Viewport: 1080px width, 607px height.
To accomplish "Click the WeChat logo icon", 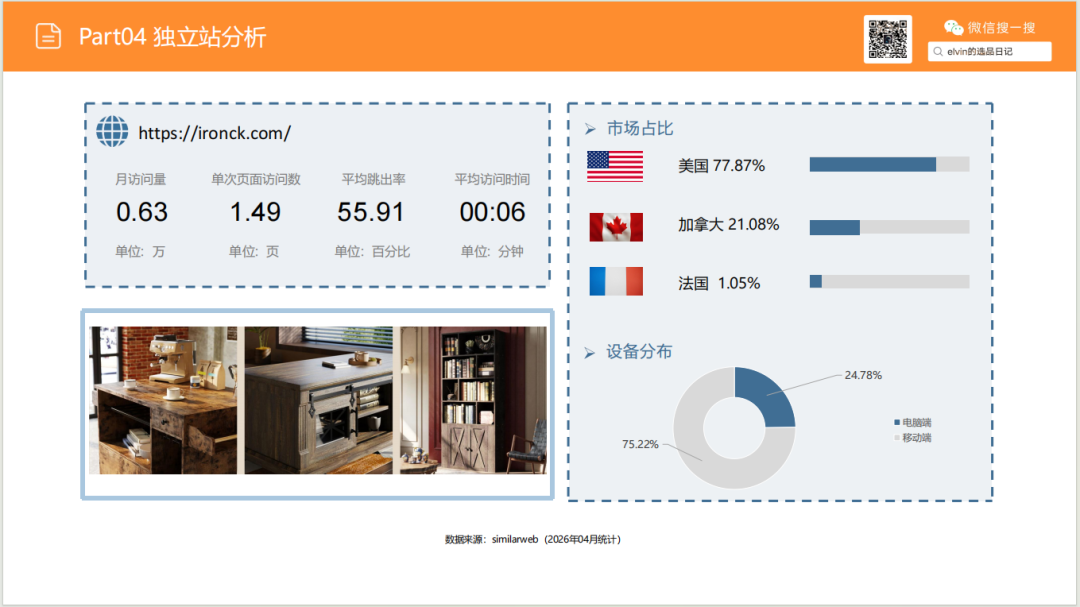I will click(954, 28).
